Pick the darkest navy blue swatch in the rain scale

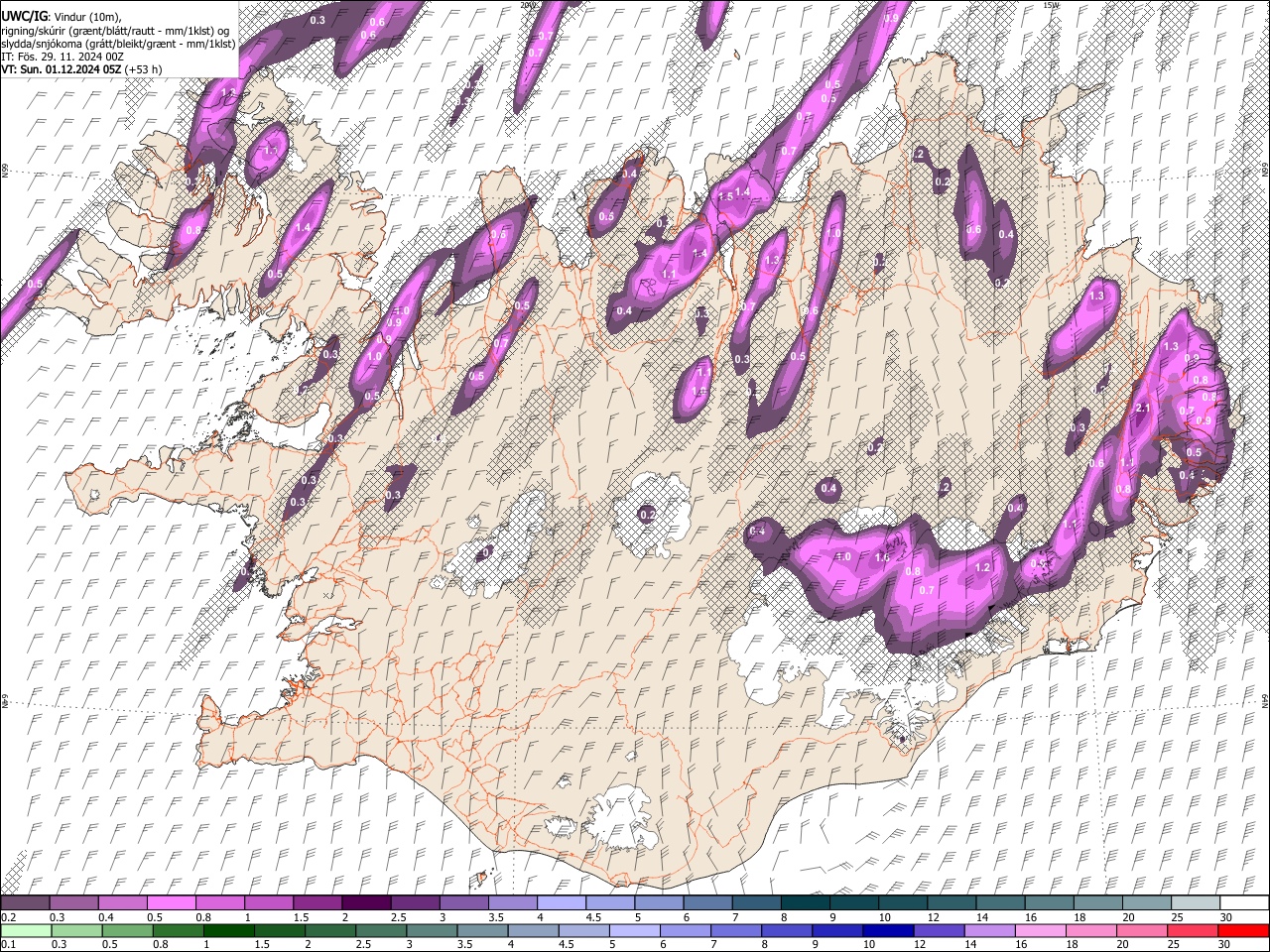click(x=888, y=930)
